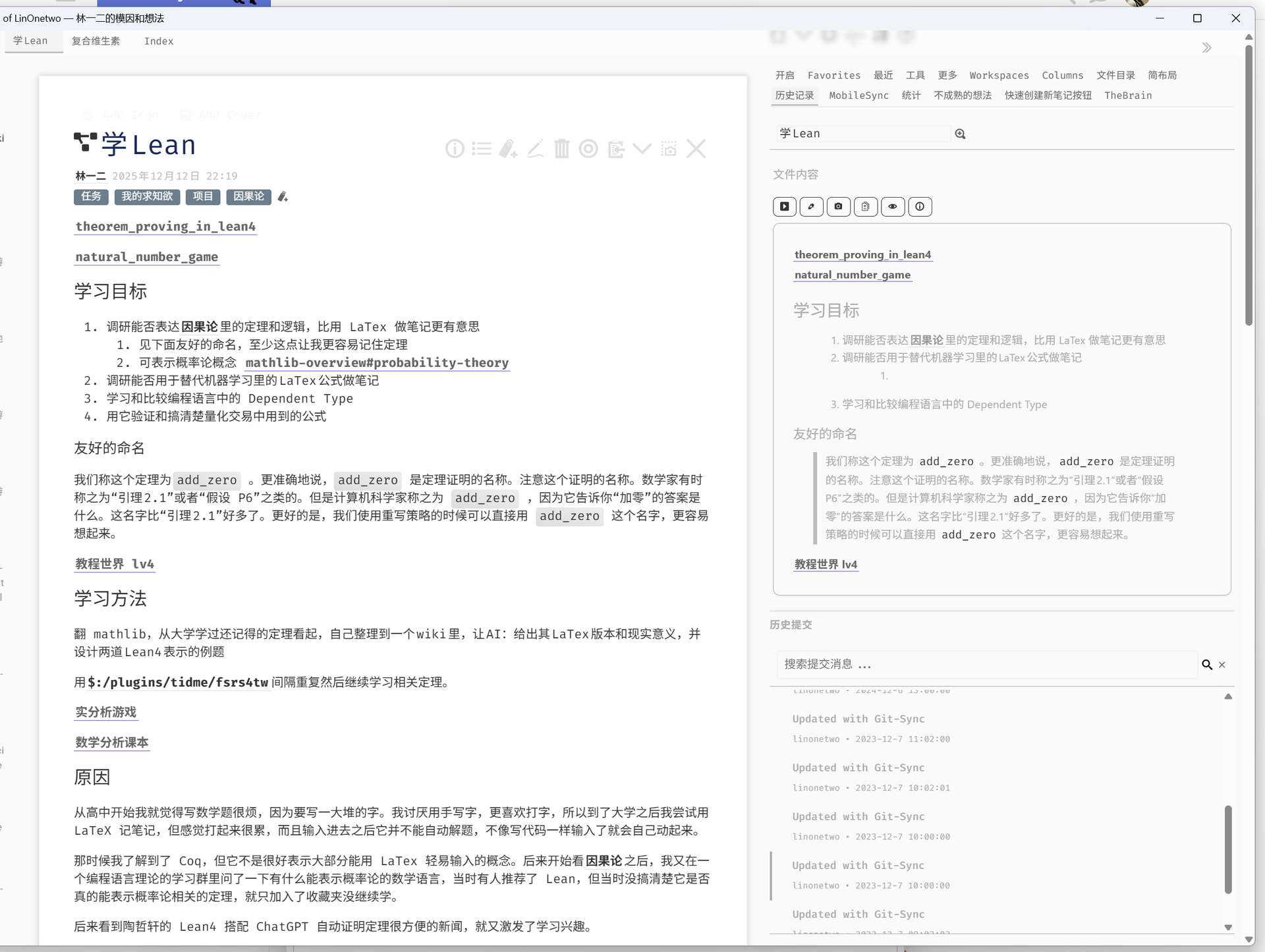This screenshot has height=952, width=1265.
Task: Toggle the focus target circle icon
Action: pos(588,149)
